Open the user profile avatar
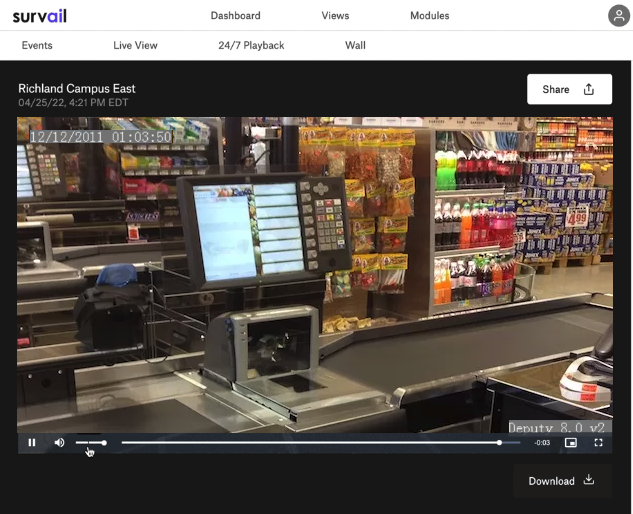 [619, 15]
